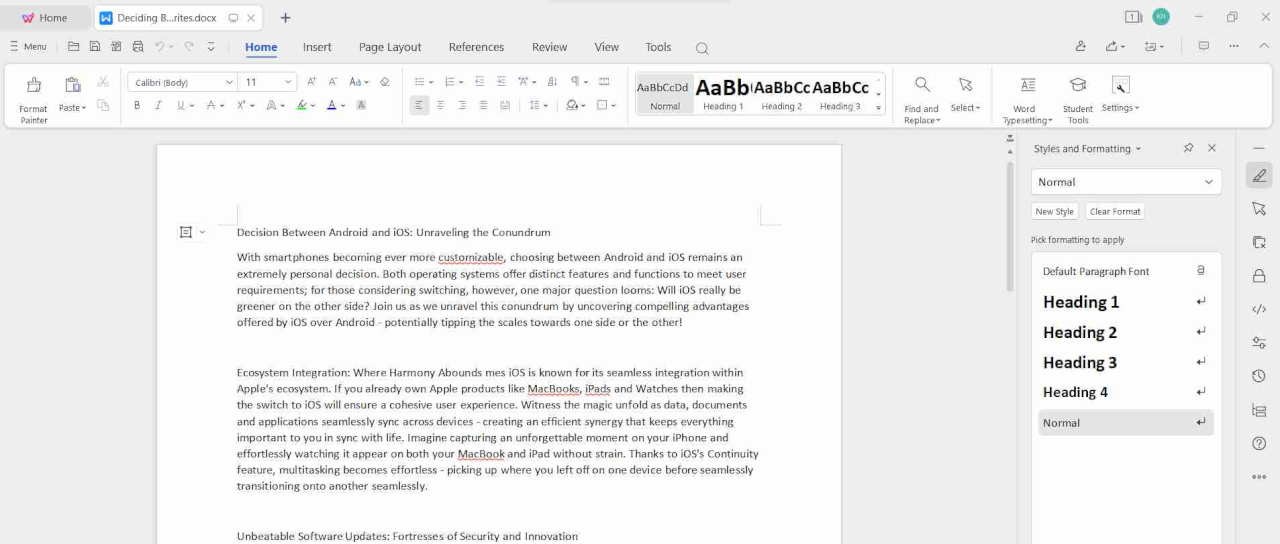This screenshot has height=544, width=1280.
Task: Click the Undo arrow
Action: tap(160, 47)
